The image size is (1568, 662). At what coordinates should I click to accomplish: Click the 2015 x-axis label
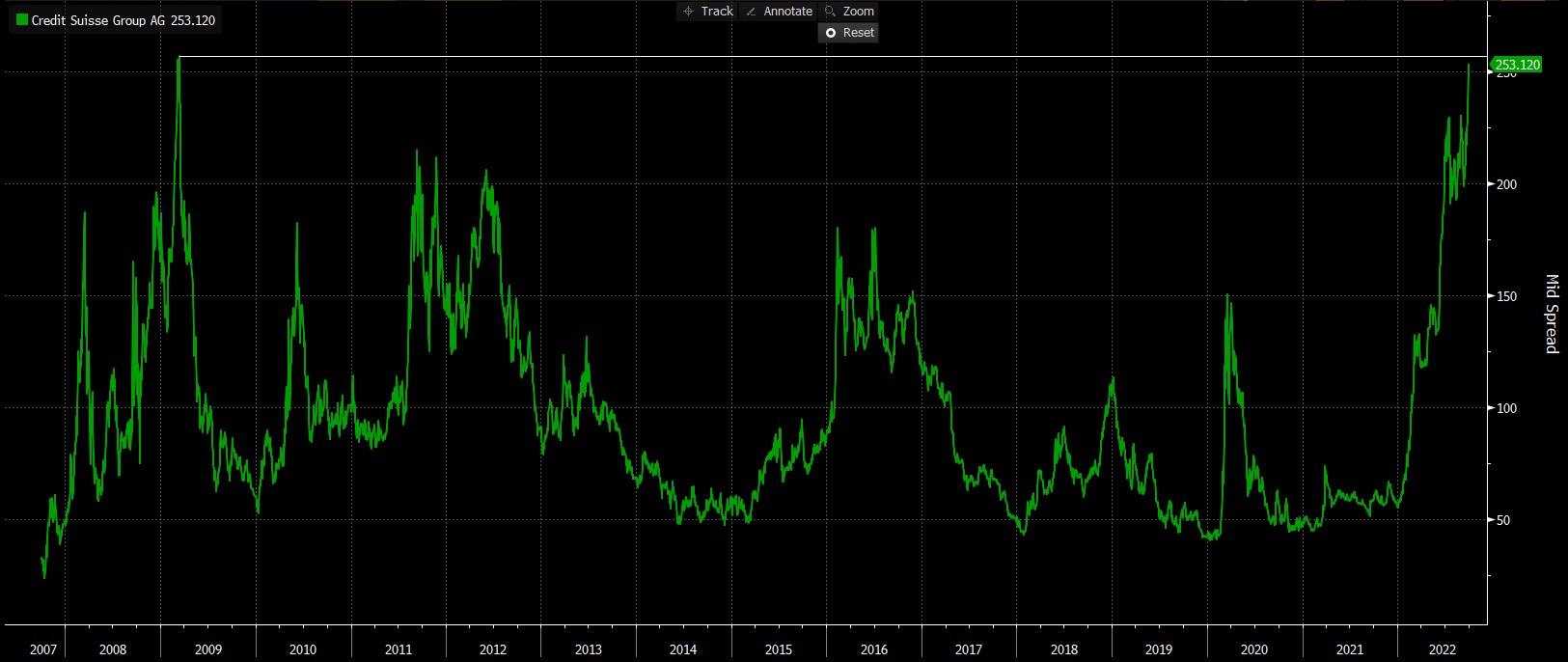point(779,649)
